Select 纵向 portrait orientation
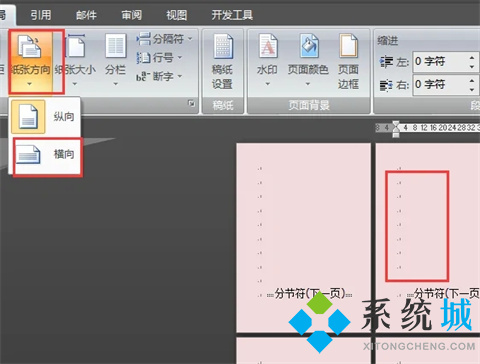Viewport: 480px width, 364px height. click(45, 117)
